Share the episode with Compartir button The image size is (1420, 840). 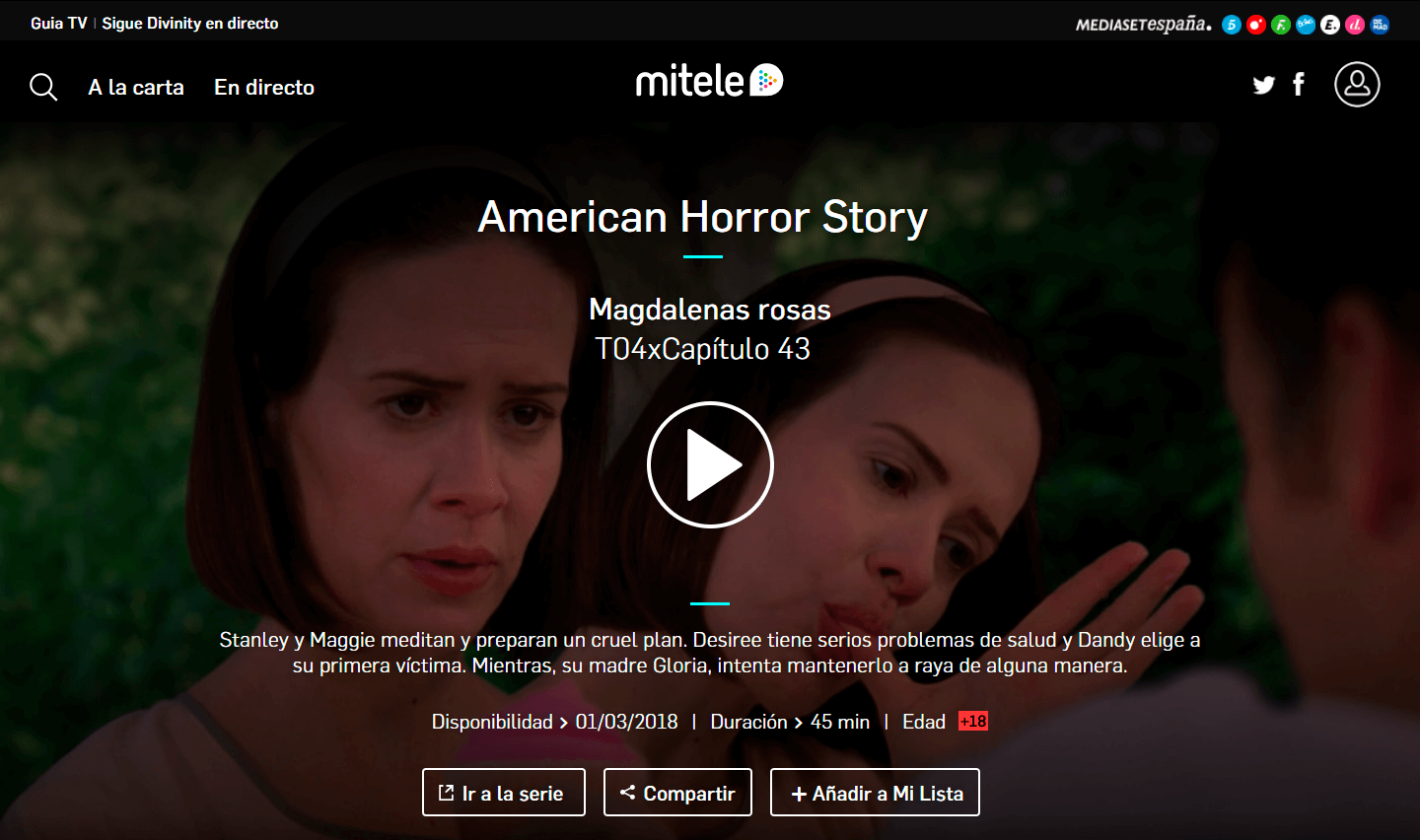pyautogui.click(x=677, y=793)
